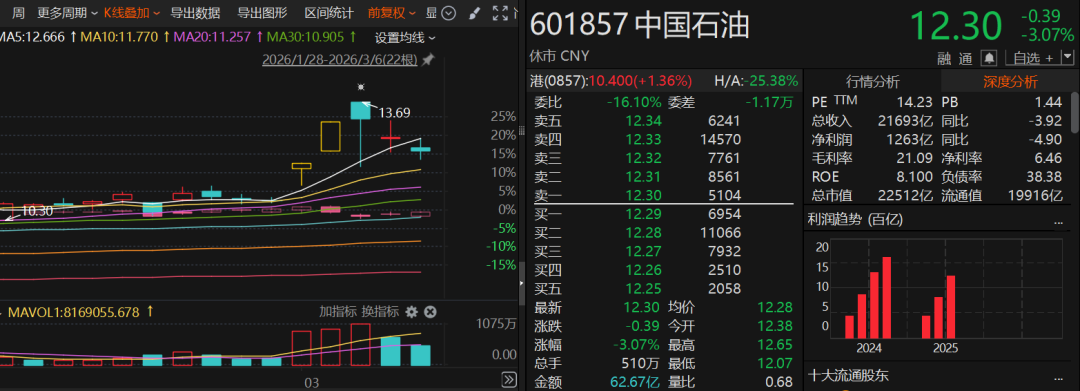The height and width of the screenshot is (391, 1080).
Task: Set a price alert with the bell icon
Action: [x=990, y=58]
